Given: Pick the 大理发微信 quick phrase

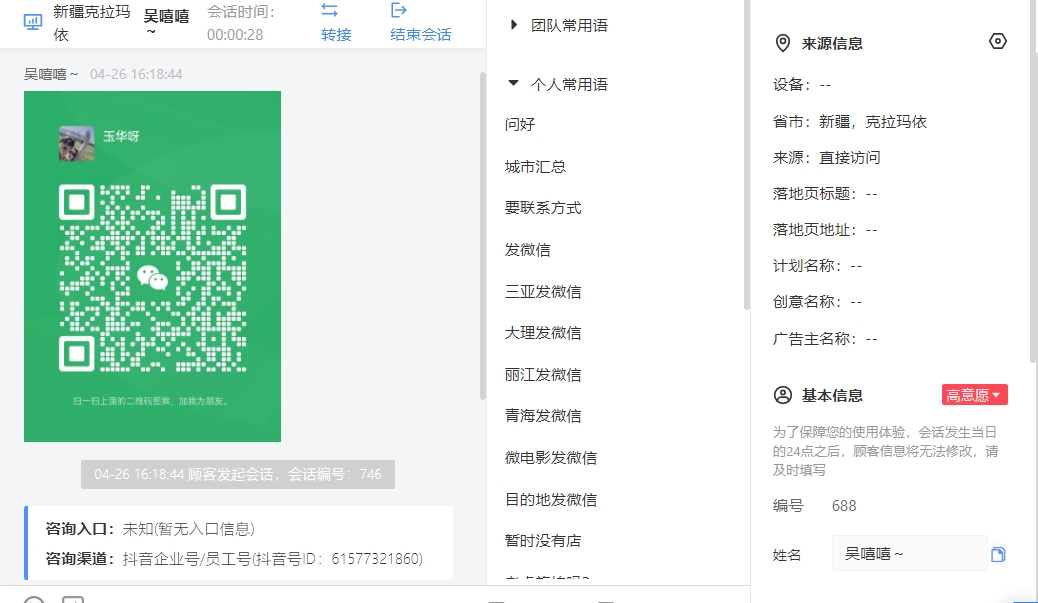Looking at the screenshot, I should click(x=543, y=332).
